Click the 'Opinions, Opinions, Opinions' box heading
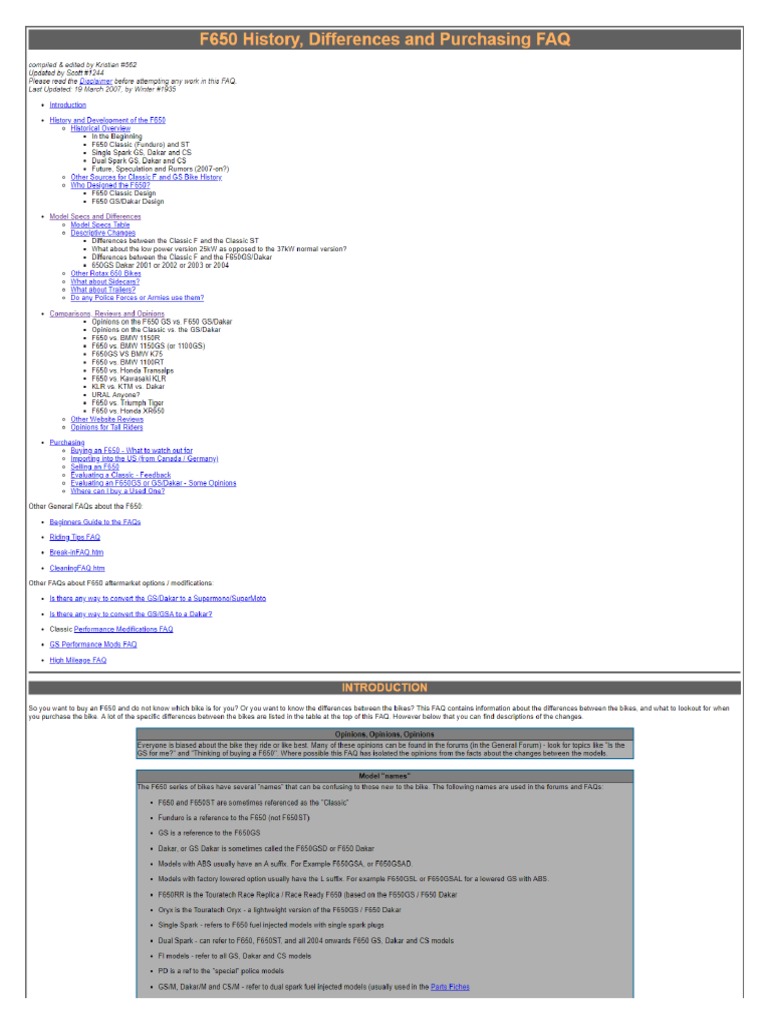This screenshot has height=1024, width=768. [x=385, y=734]
